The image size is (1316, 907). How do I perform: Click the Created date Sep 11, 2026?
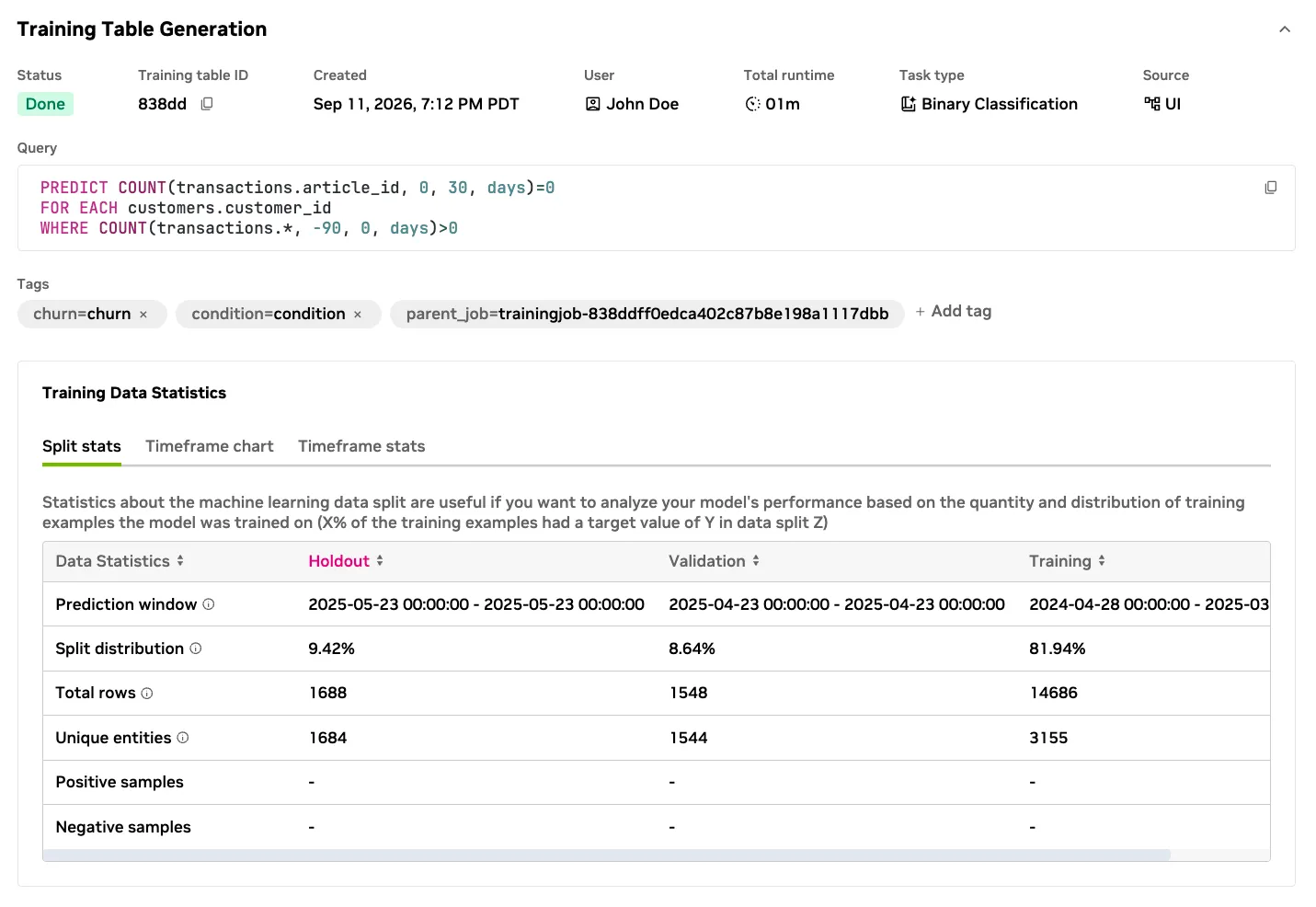coord(417,104)
